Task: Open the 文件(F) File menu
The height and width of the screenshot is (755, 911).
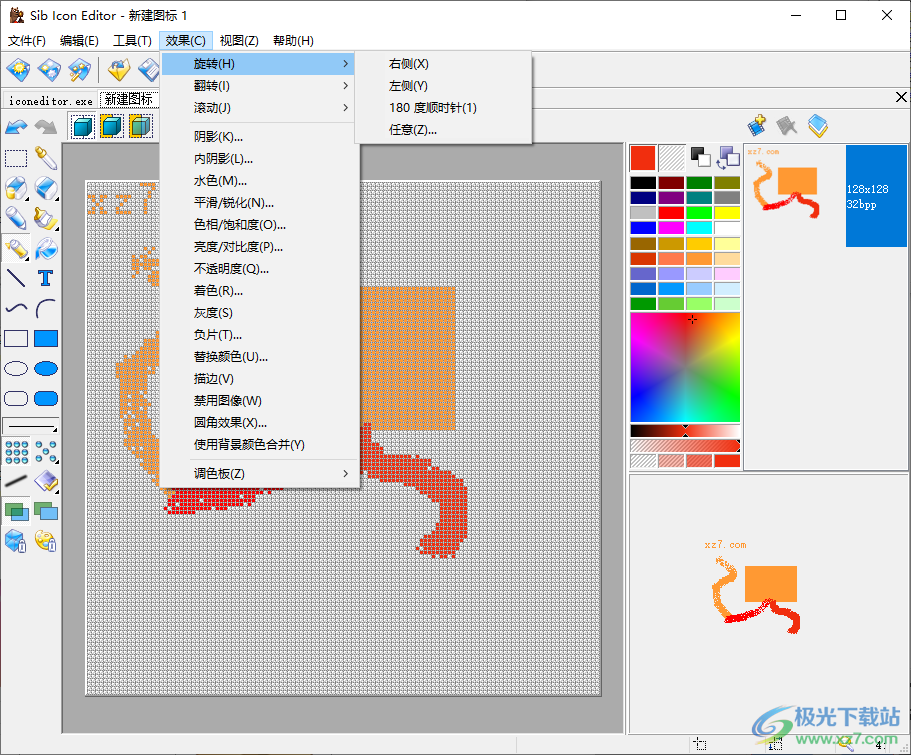Action: pos(27,41)
